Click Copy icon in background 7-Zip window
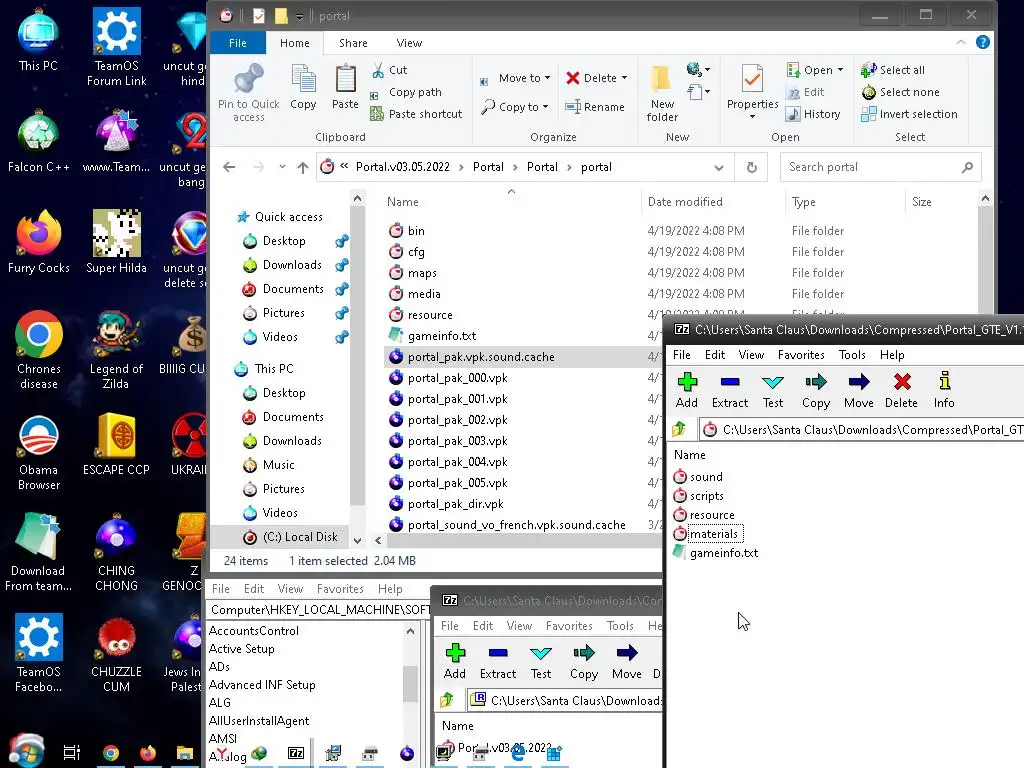1024x768 pixels. click(x=584, y=653)
